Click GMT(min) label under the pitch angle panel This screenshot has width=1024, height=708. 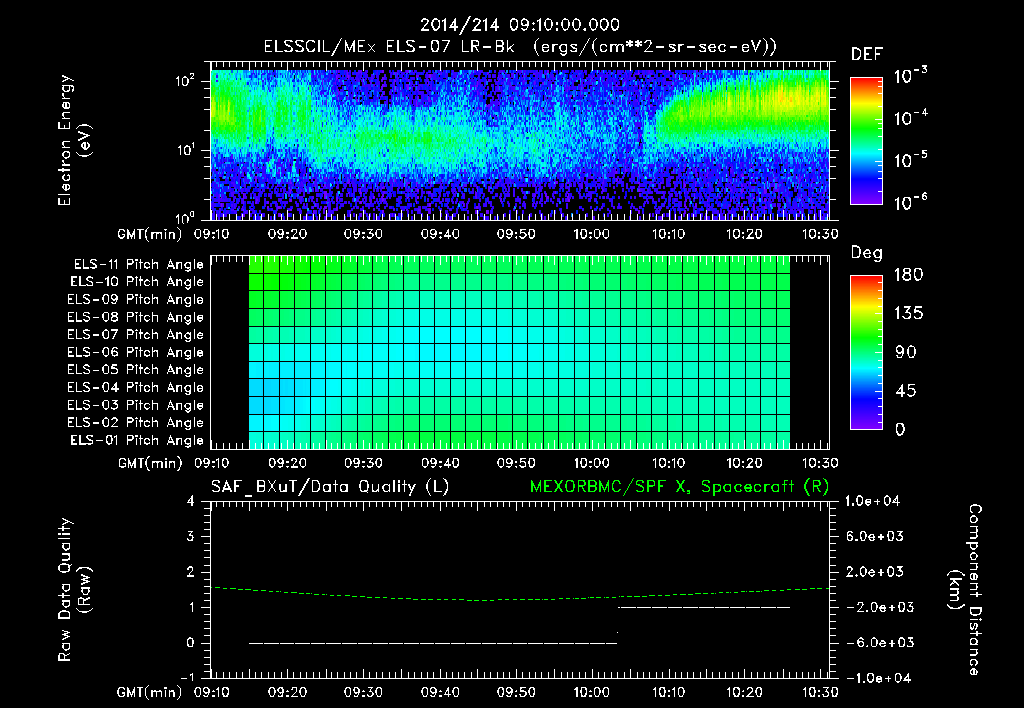(150, 464)
